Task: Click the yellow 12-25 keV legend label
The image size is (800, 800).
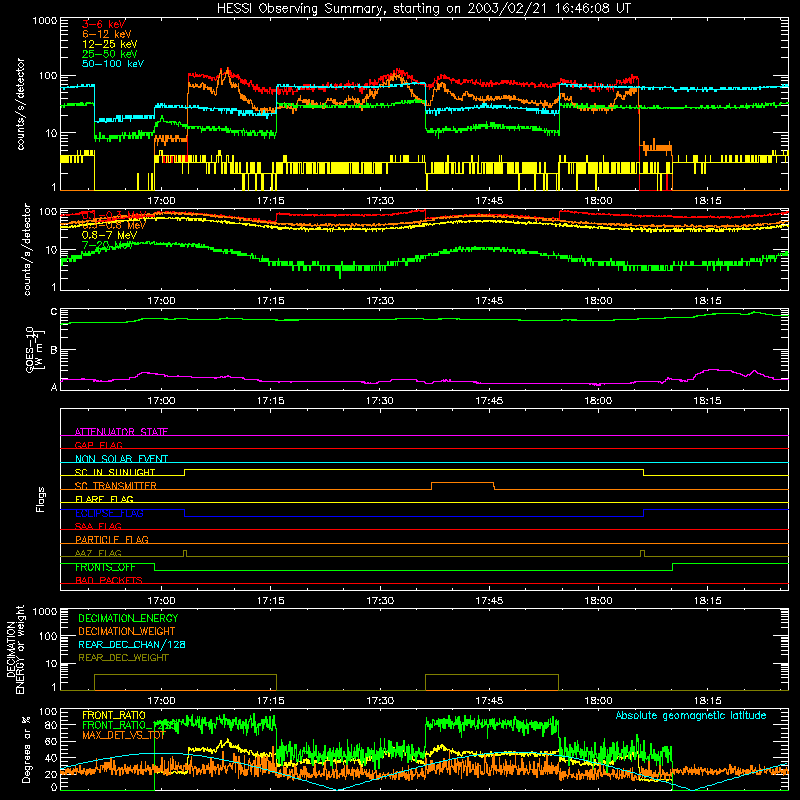Action: tap(110, 44)
